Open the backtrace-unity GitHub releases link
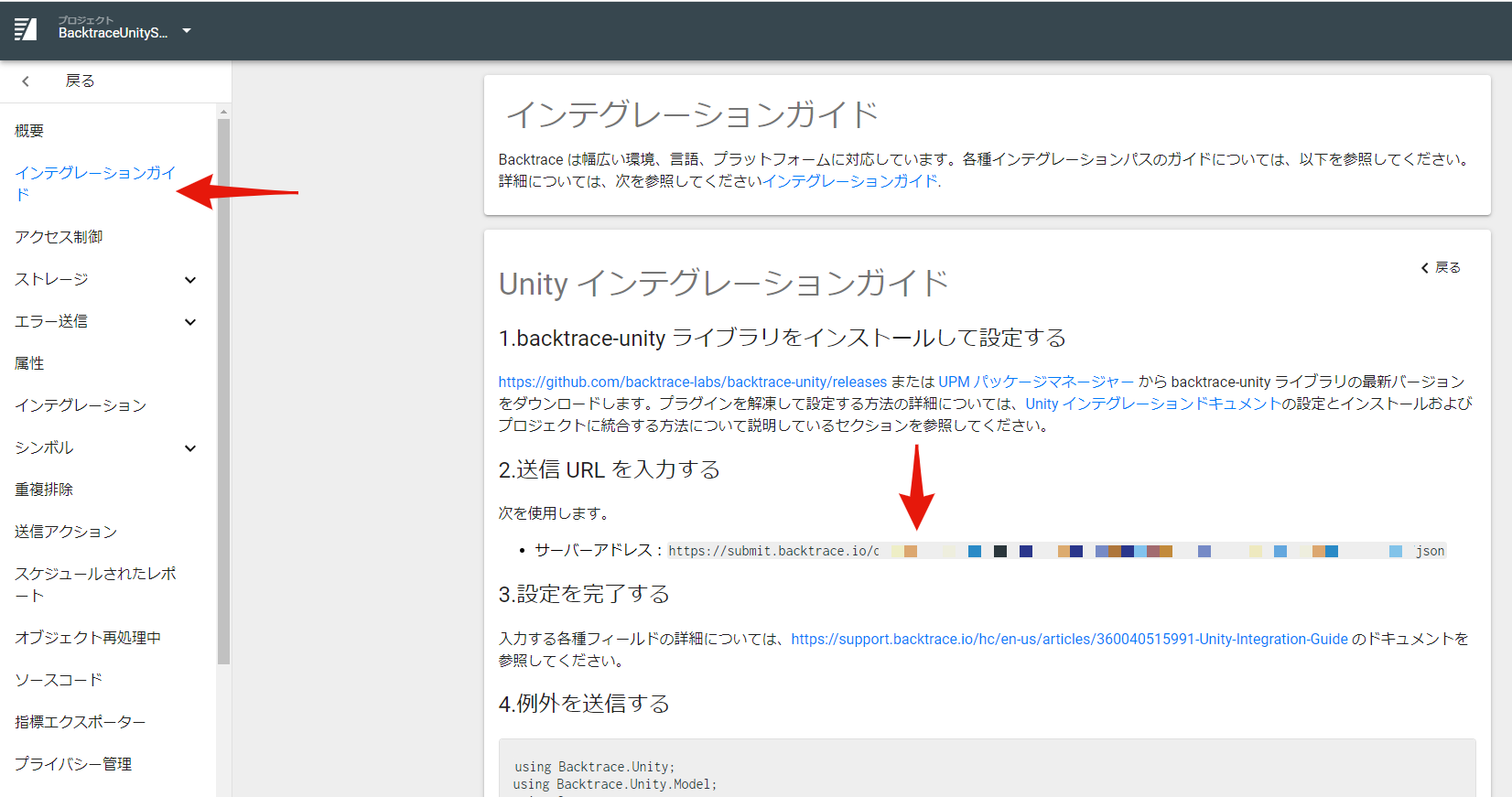Screen dimensions: 1512x797 click(692, 382)
